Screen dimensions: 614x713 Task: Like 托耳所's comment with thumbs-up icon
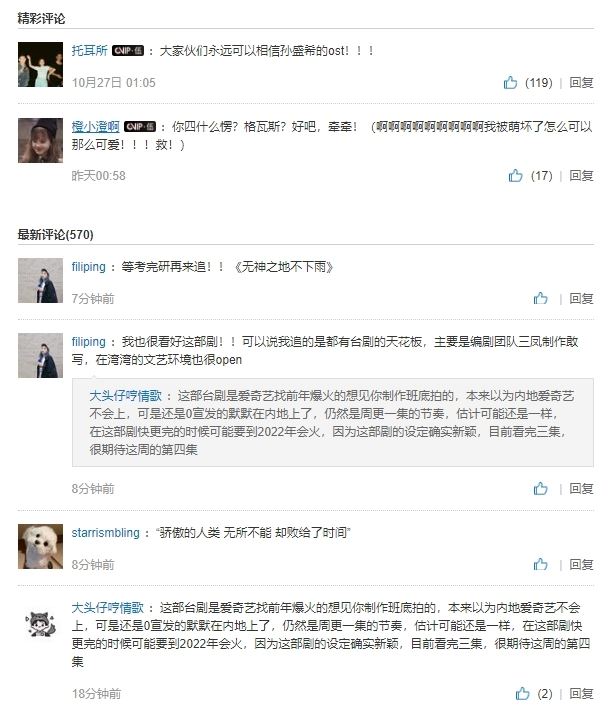tap(511, 83)
